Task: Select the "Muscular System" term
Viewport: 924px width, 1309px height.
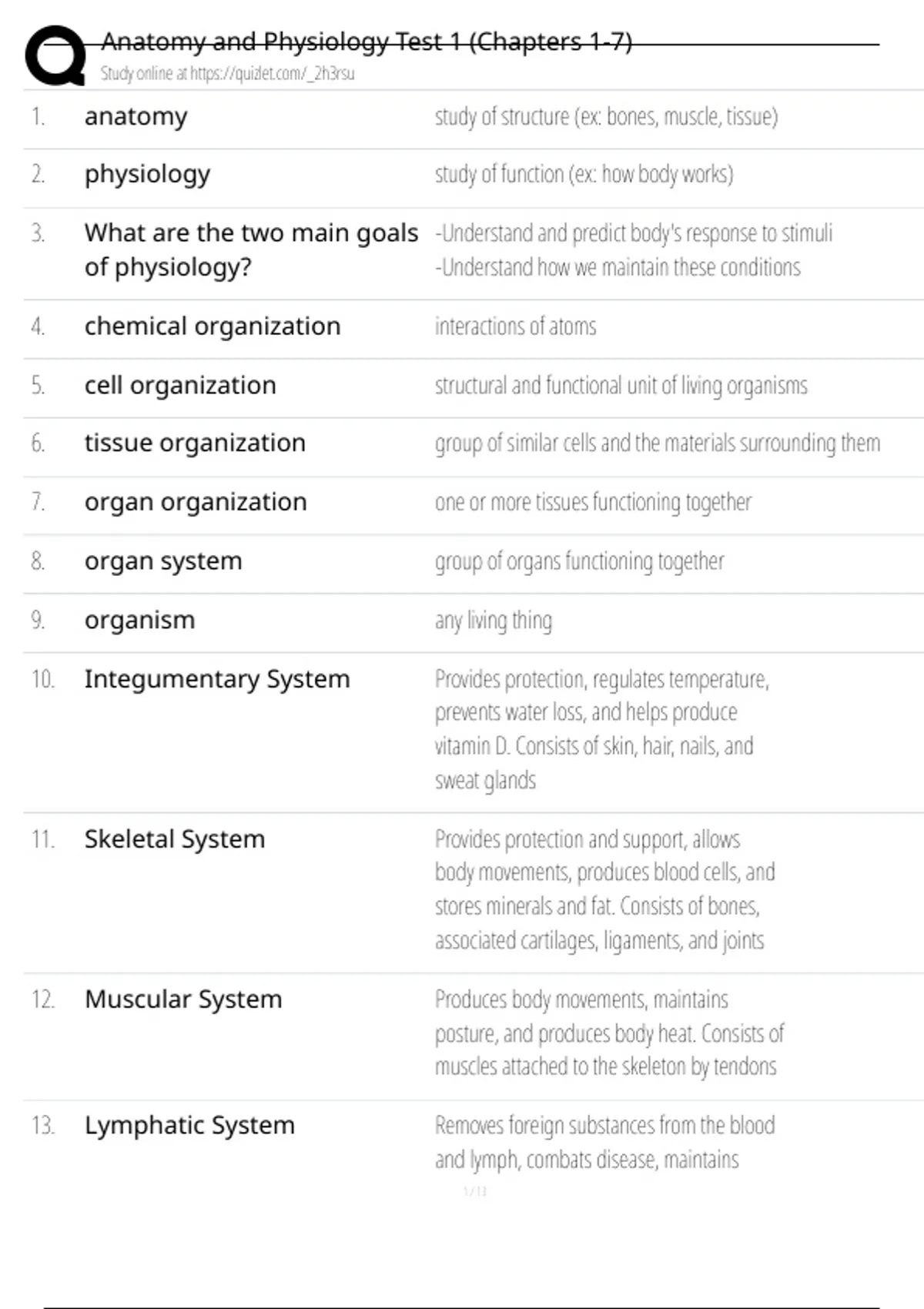Action: [x=183, y=999]
